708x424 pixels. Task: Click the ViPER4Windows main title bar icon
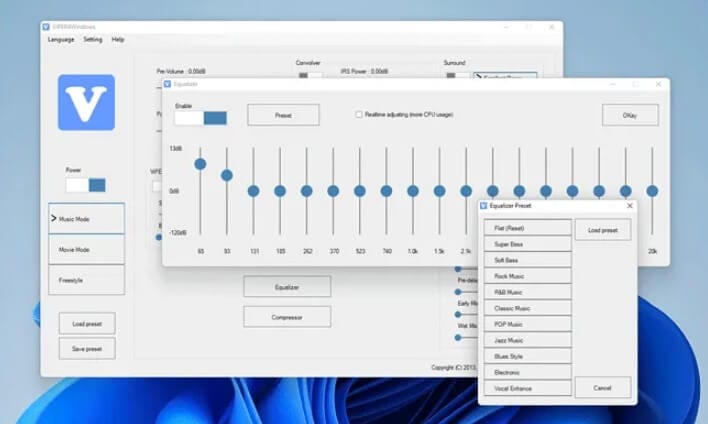click(46, 27)
